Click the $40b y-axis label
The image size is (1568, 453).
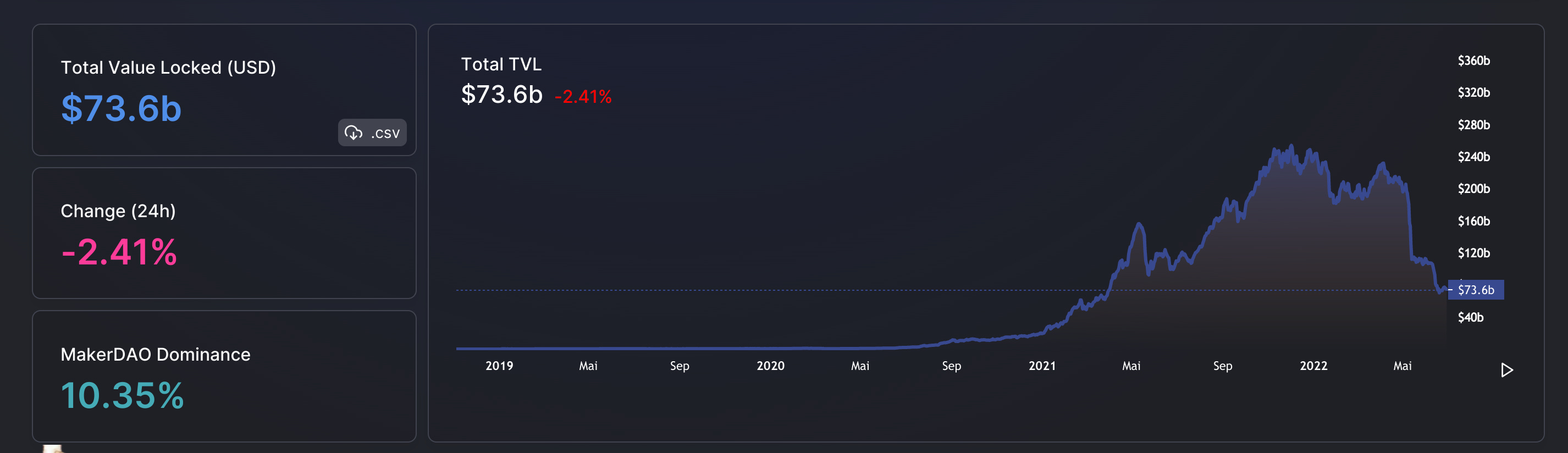coord(1471,317)
